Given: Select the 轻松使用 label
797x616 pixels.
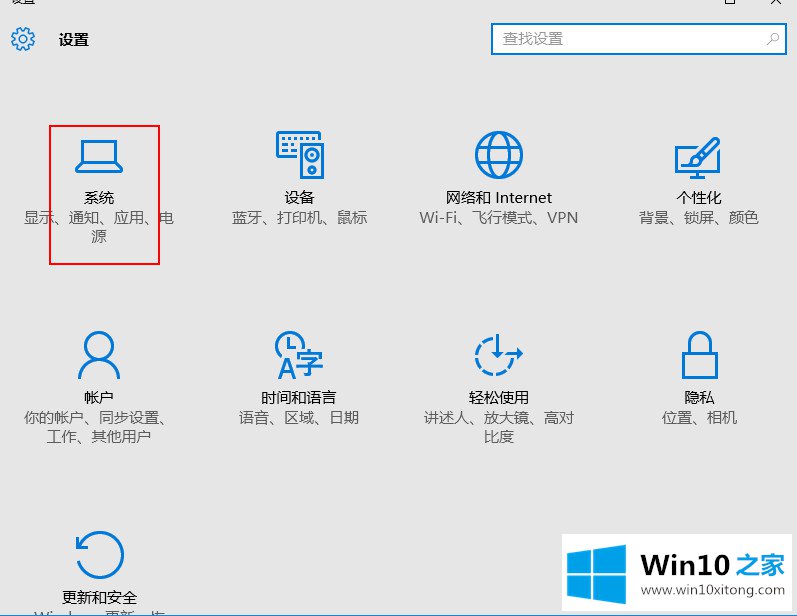Looking at the screenshot, I should pyautogui.click(x=499, y=397).
